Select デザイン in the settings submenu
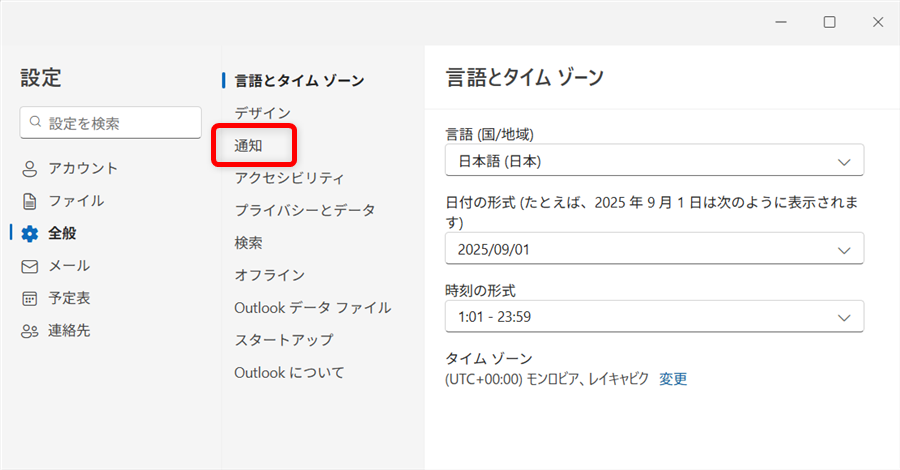 pos(262,113)
